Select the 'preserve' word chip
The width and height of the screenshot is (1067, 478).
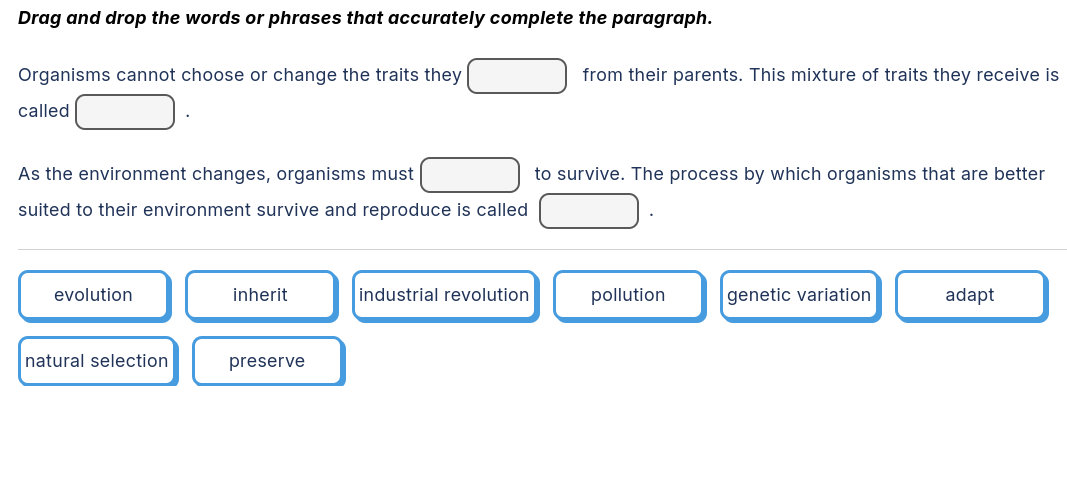click(267, 361)
